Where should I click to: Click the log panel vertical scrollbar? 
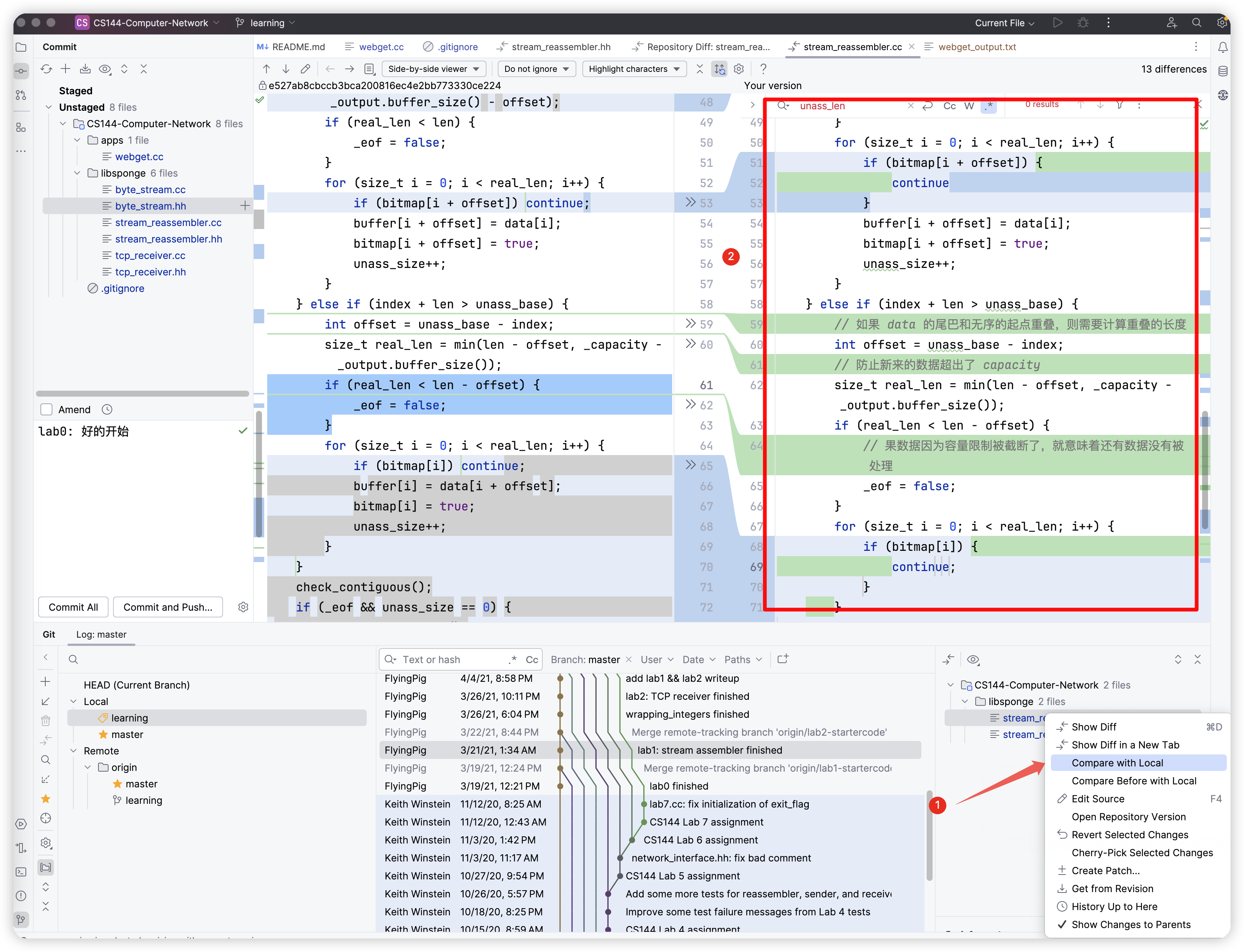[929, 835]
